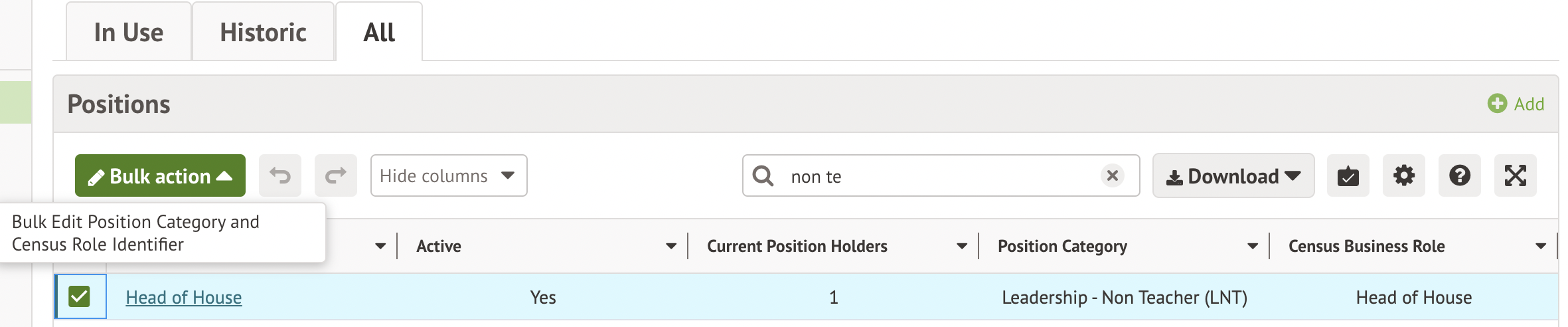
Task: Open the Hide columns dropdown
Action: (x=449, y=175)
